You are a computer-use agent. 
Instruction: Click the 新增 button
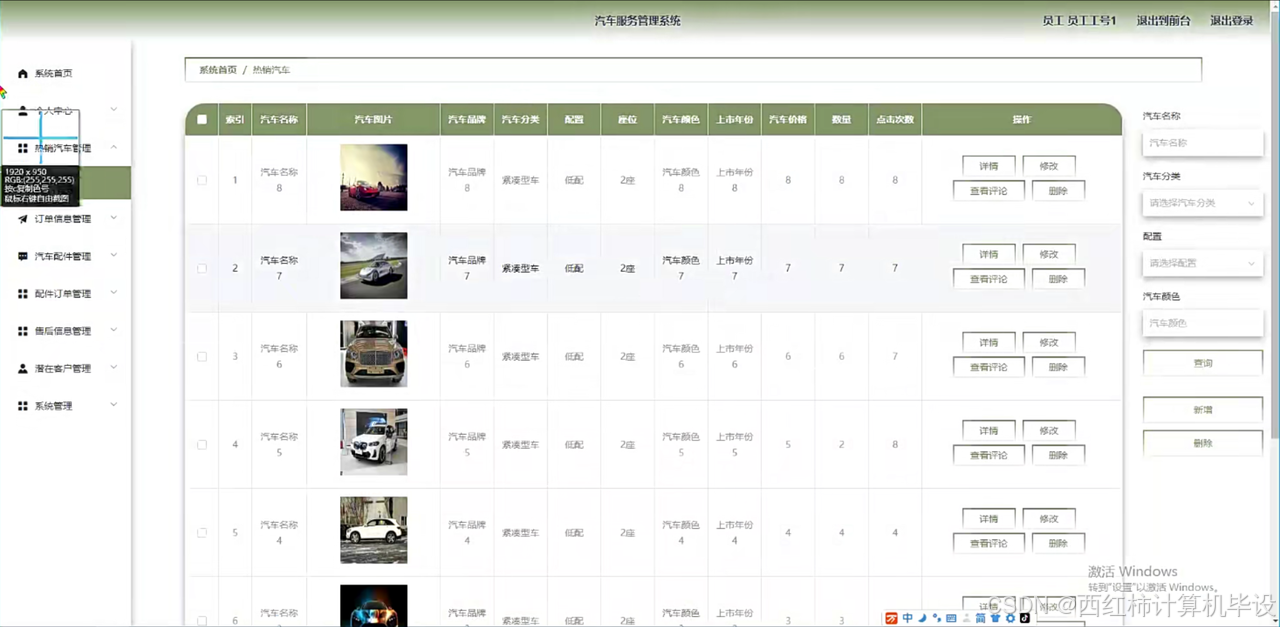1202,410
